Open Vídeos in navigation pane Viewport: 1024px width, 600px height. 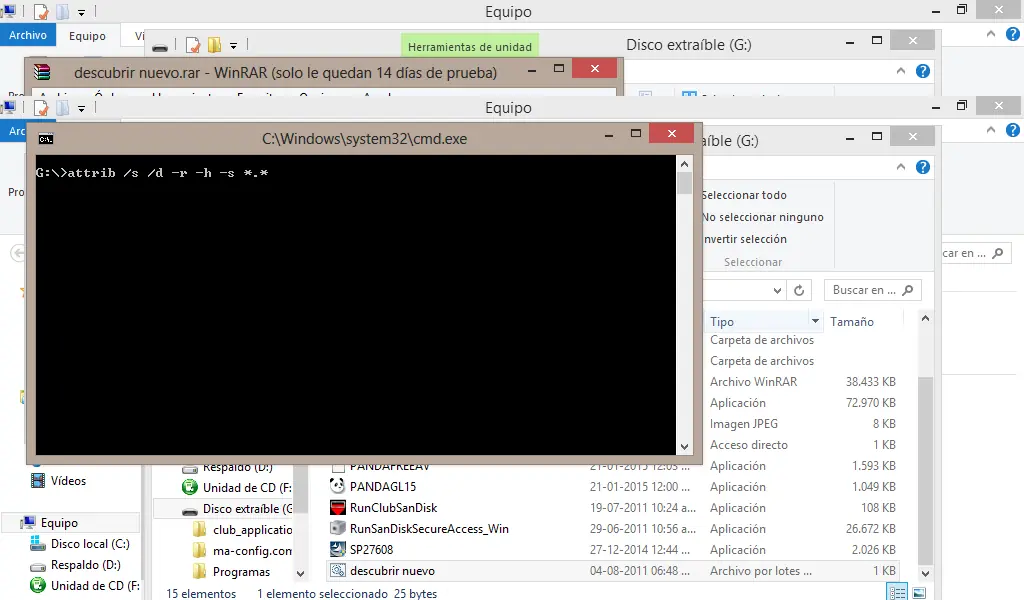pos(68,481)
